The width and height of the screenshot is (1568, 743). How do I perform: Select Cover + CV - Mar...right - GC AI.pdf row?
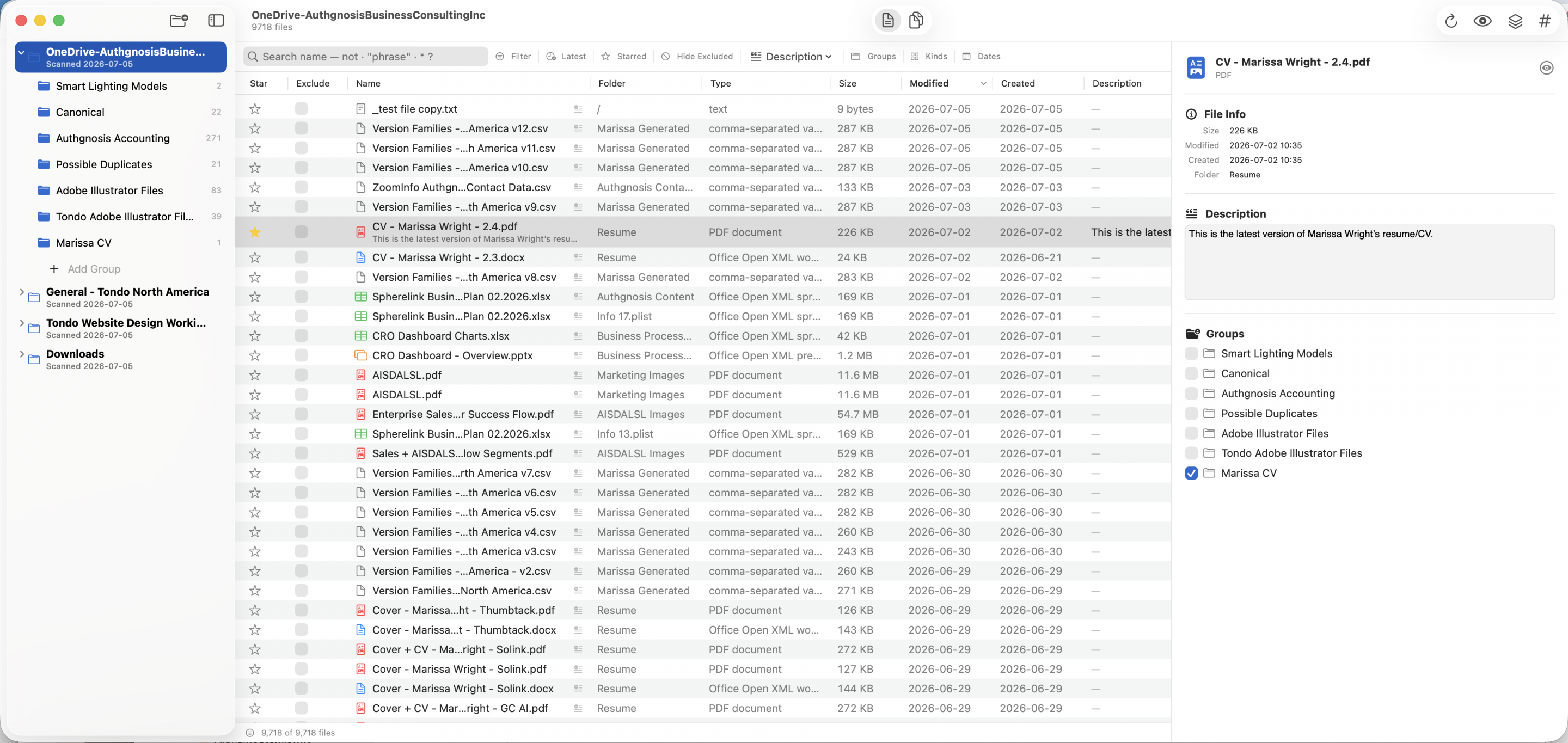[x=703, y=709]
